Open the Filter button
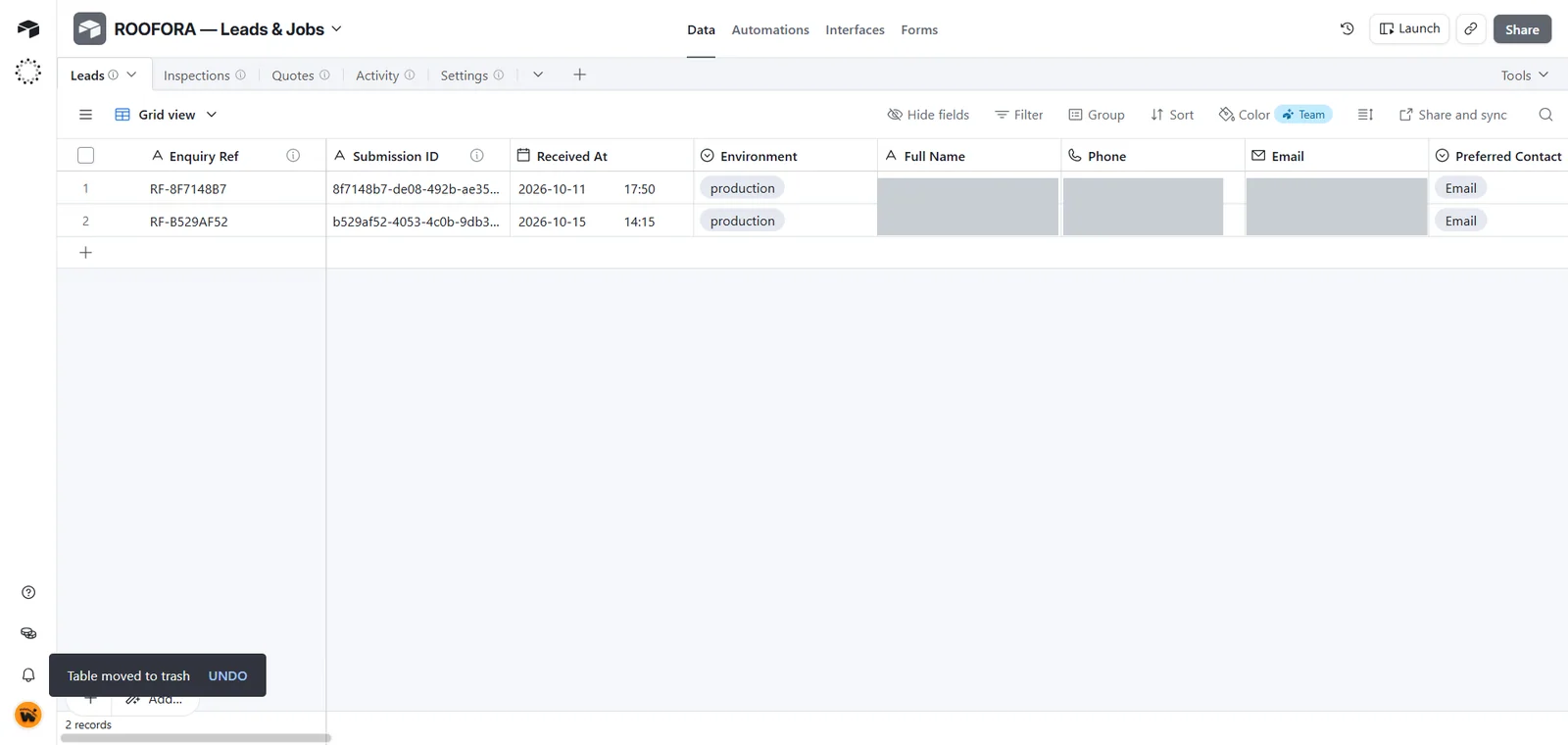The height and width of the screenshot is (745, 1568). tap(1019, 115)
